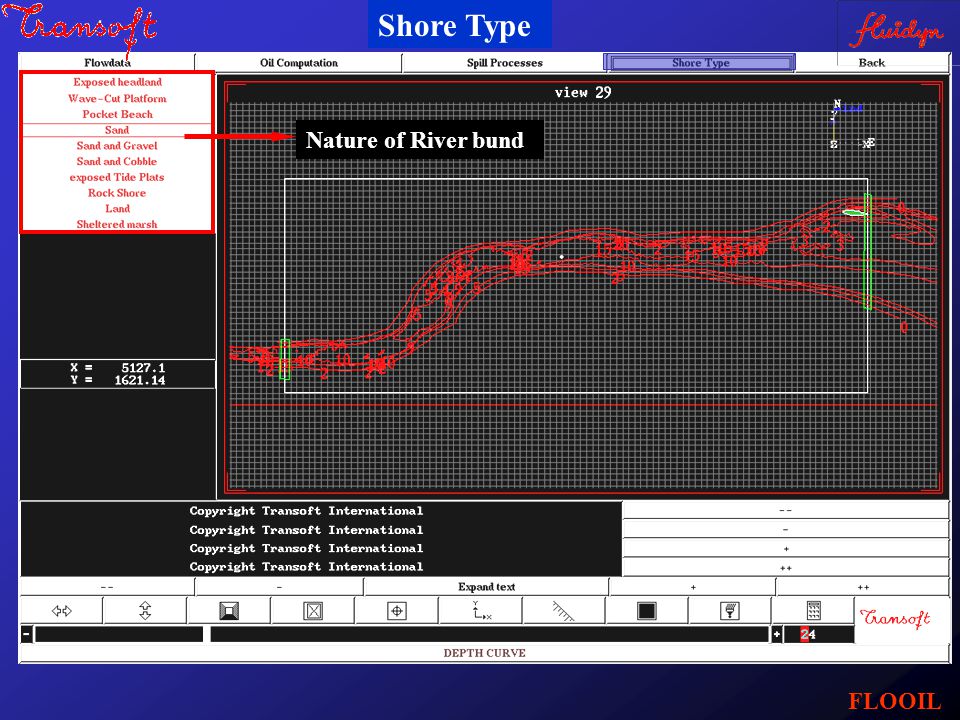Choose Land shore type
This screenshot has width=960, height=720.
pos(118,209)
